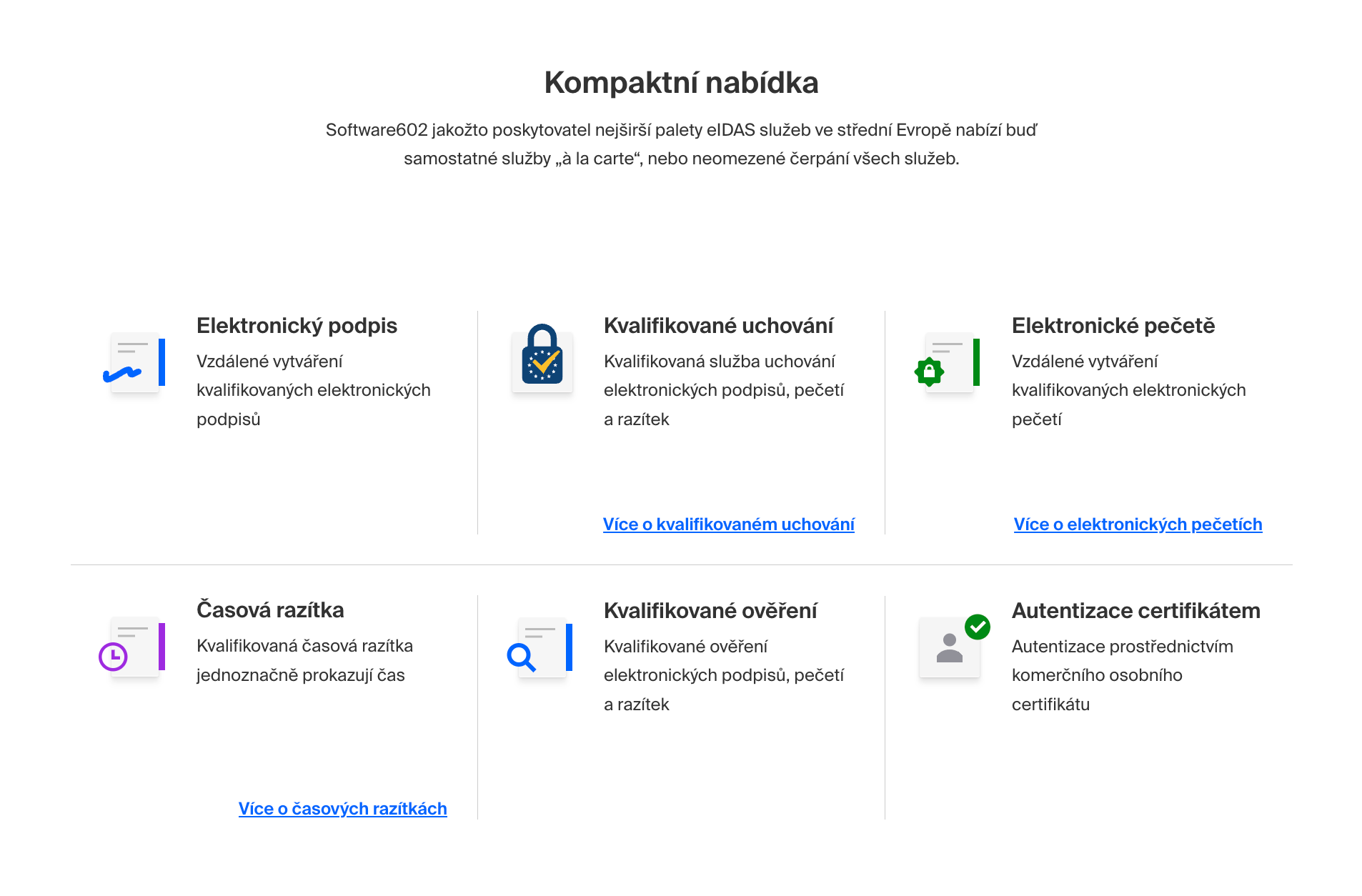Click the 'Kompaktní nabídka' main heading

(x=681, y=83)
